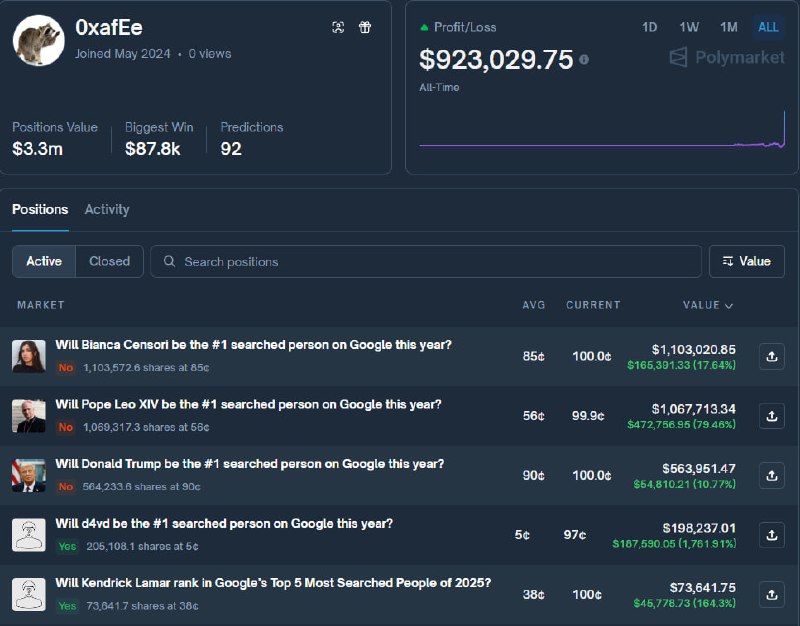Open Bianca Censori #1 searched market
Image resolution: width=800 pixels, height=626 pixels.
coord(253,345)
